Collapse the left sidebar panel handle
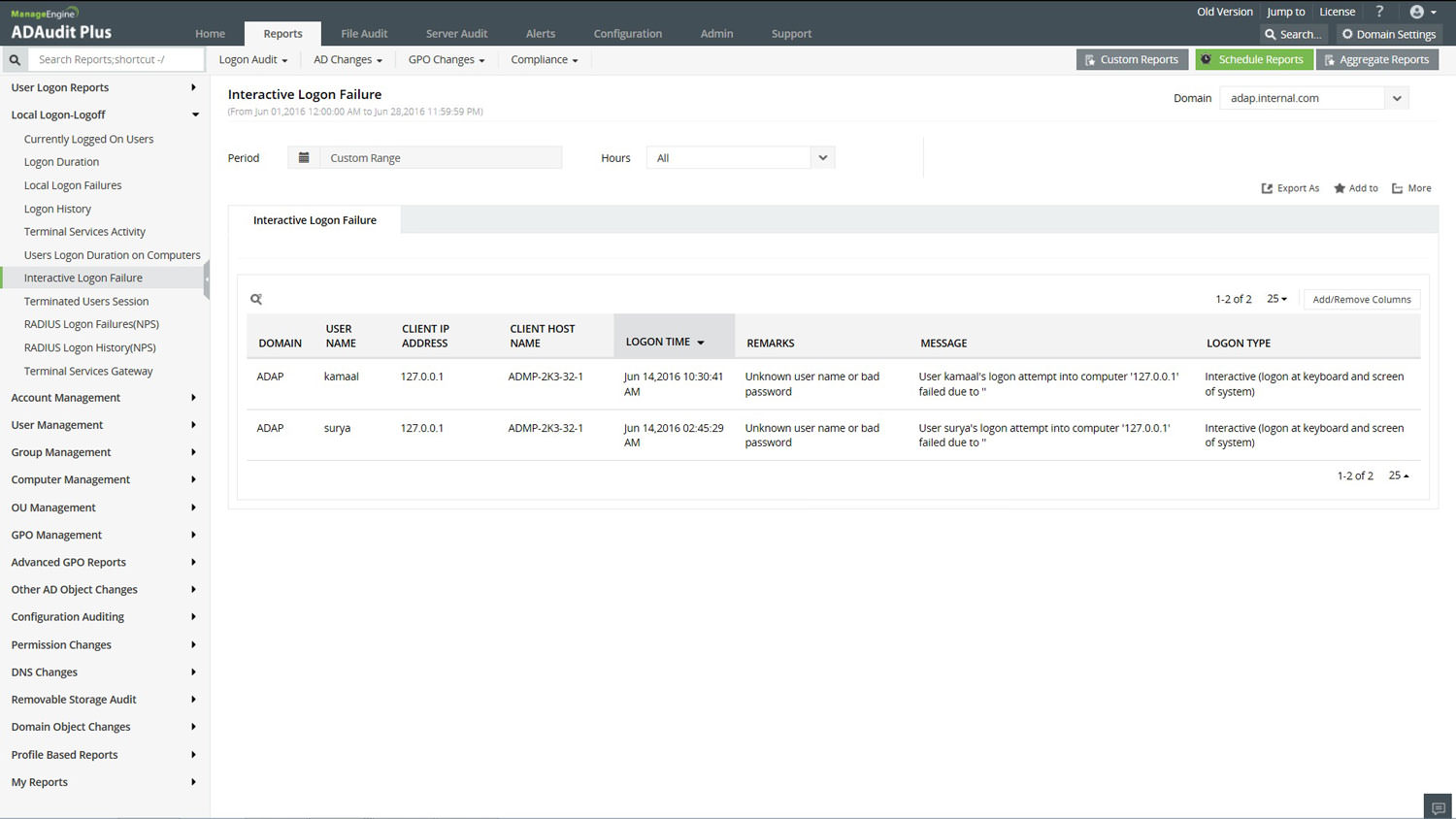 [207, 279]
